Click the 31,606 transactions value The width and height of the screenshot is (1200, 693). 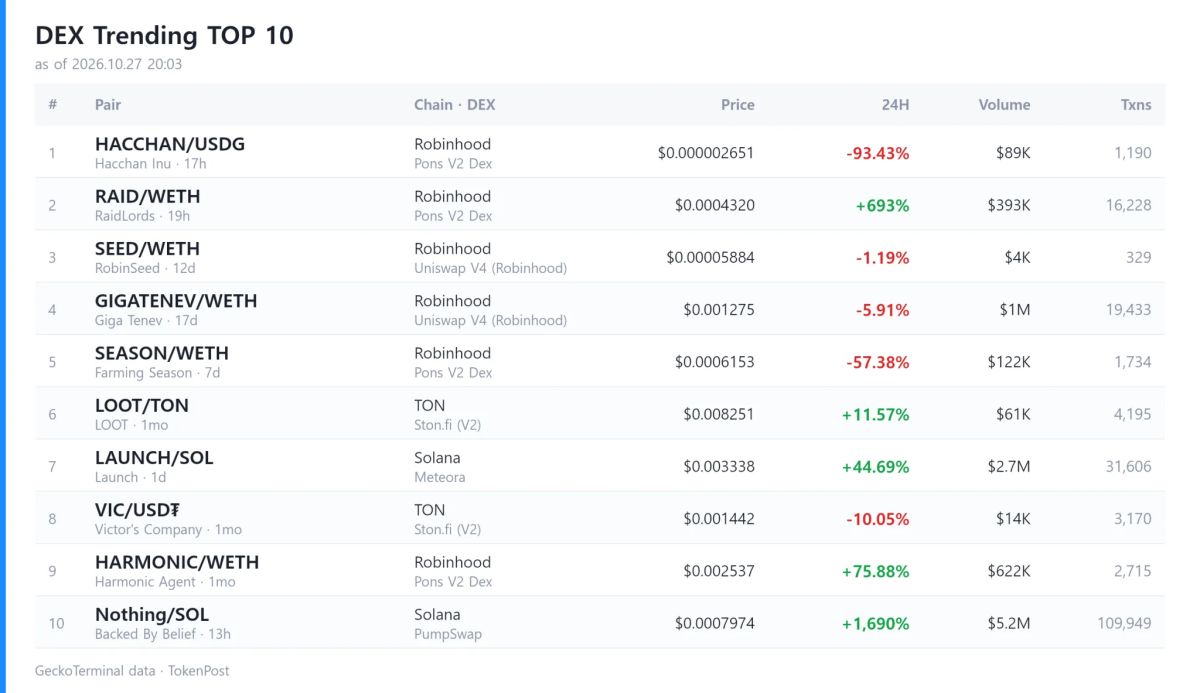pos(1129,466)
